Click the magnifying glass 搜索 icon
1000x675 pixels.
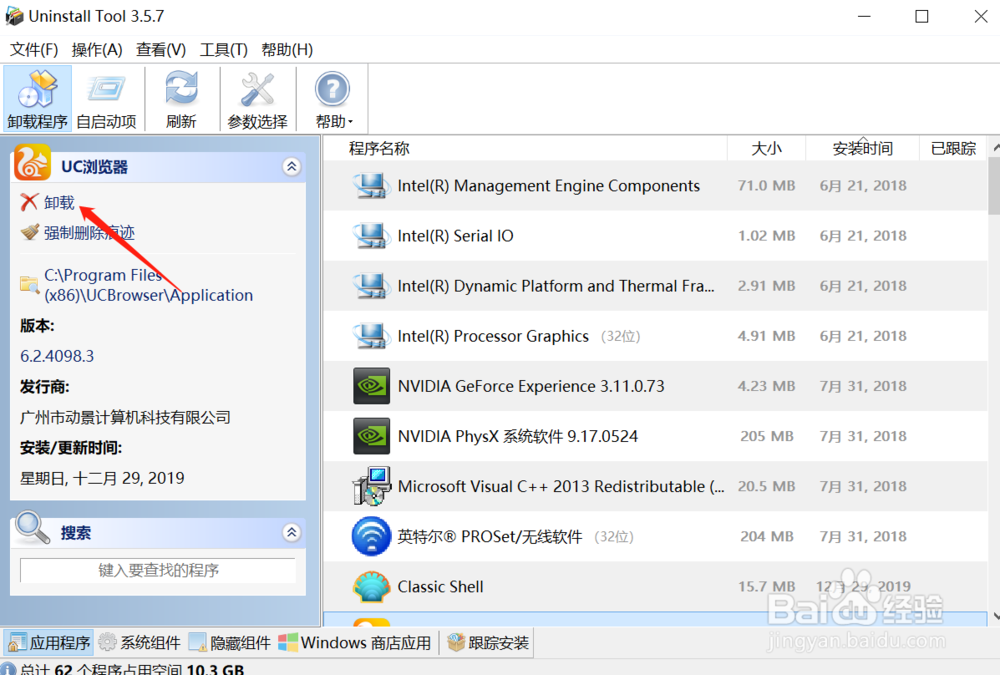32,528
